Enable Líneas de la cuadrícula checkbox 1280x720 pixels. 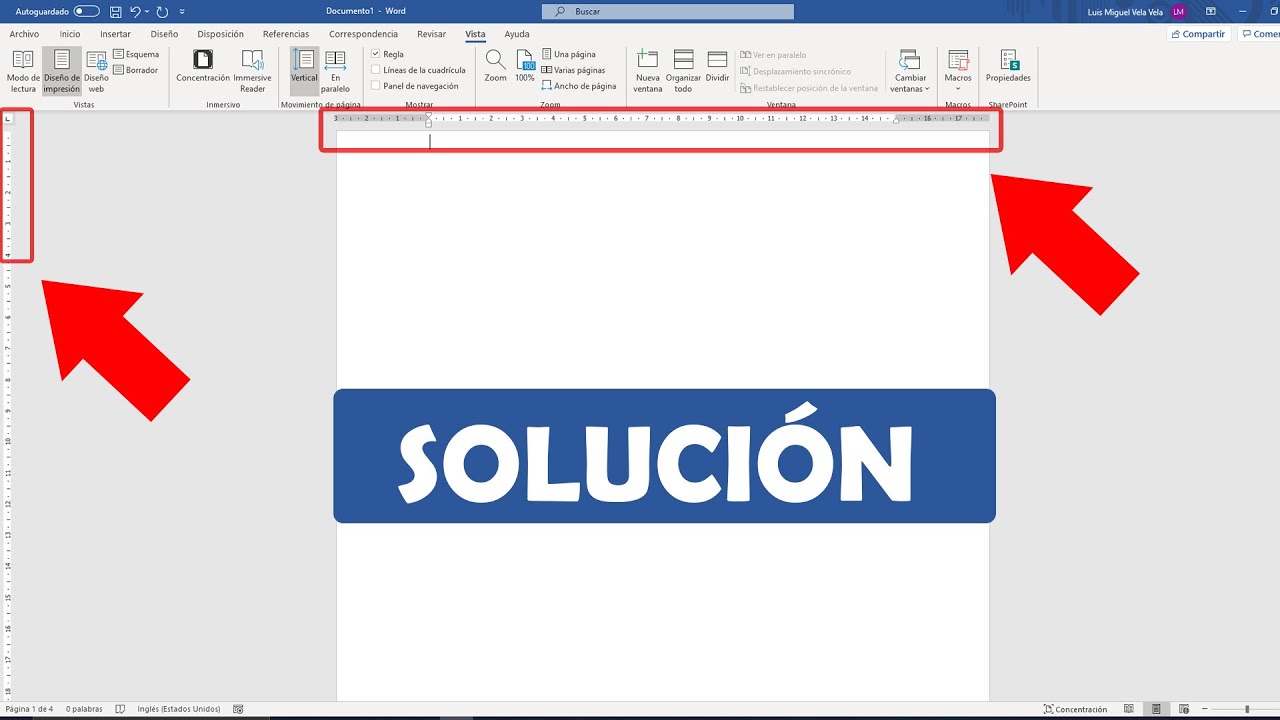coord(376,70)
